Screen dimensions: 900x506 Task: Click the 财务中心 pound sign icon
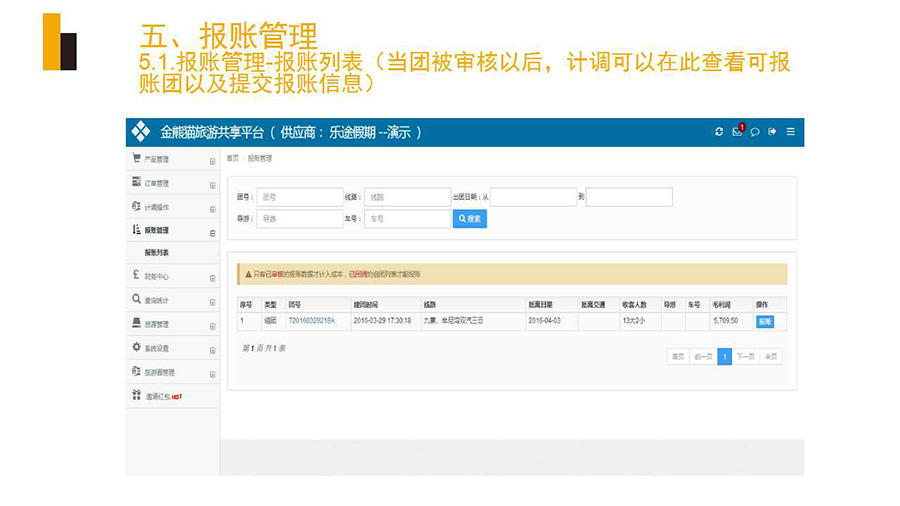[136, 275]
